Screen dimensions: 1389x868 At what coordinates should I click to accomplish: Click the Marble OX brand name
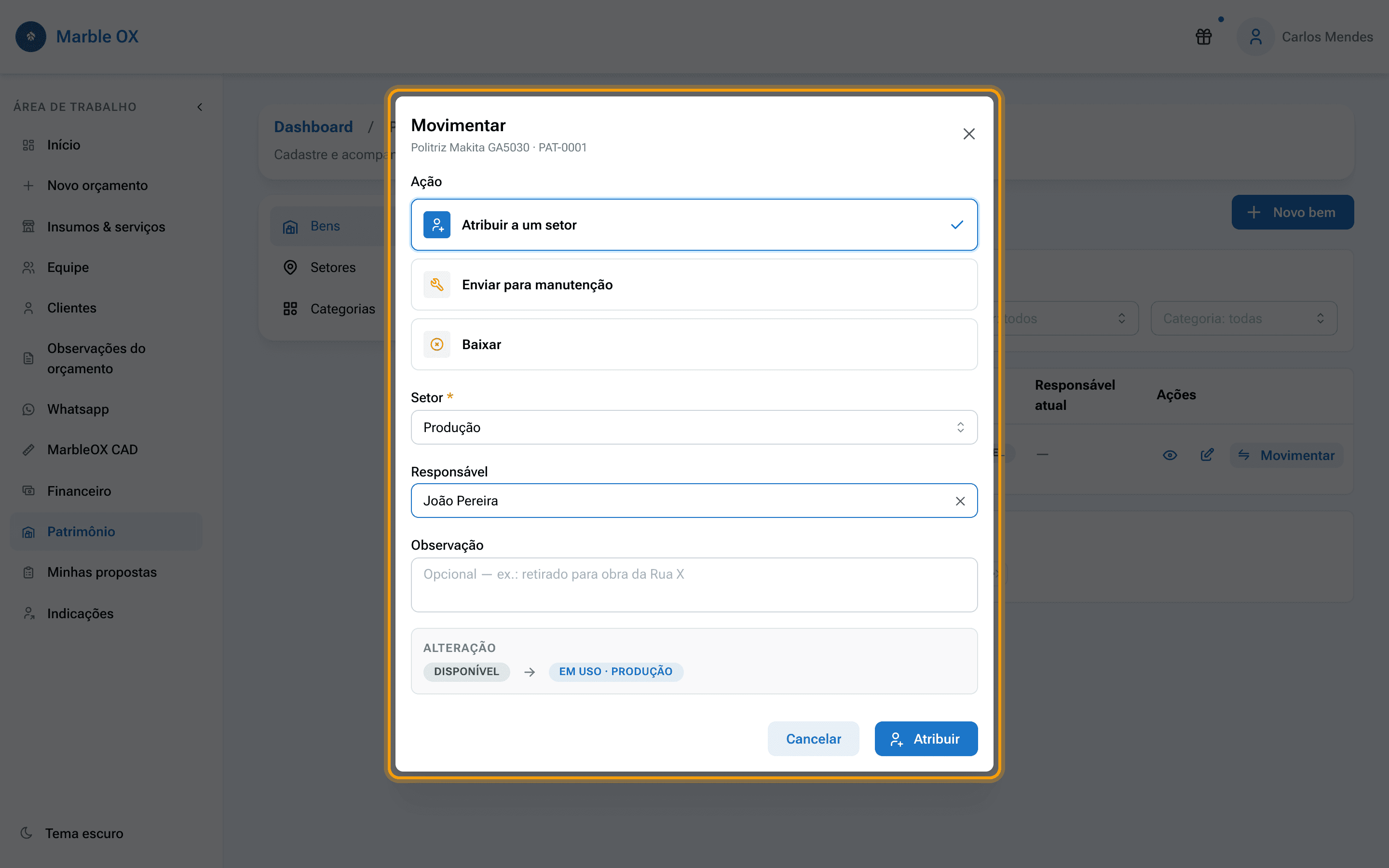(97, 37)
